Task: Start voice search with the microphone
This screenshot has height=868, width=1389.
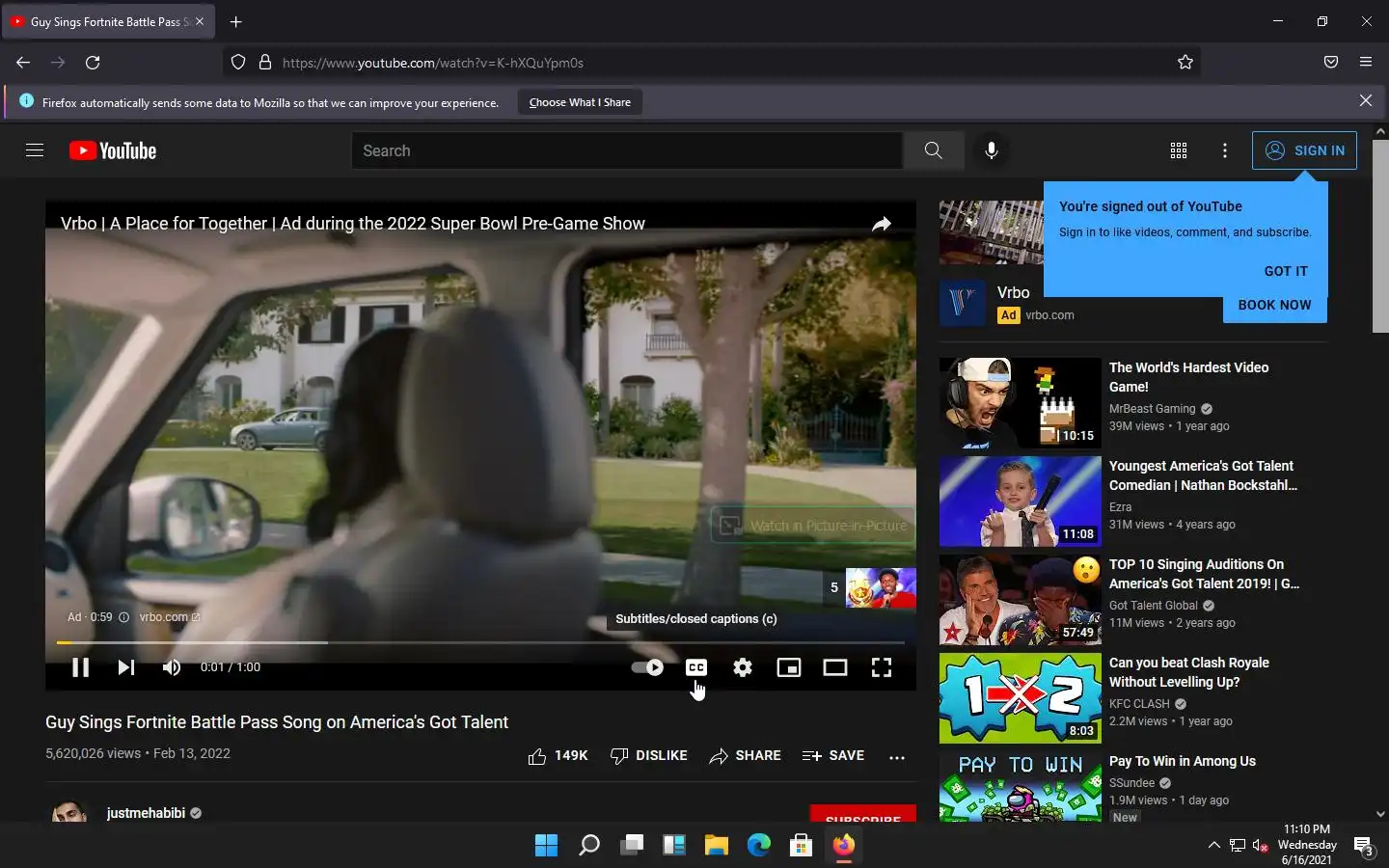Action: [x=991, y=150]
